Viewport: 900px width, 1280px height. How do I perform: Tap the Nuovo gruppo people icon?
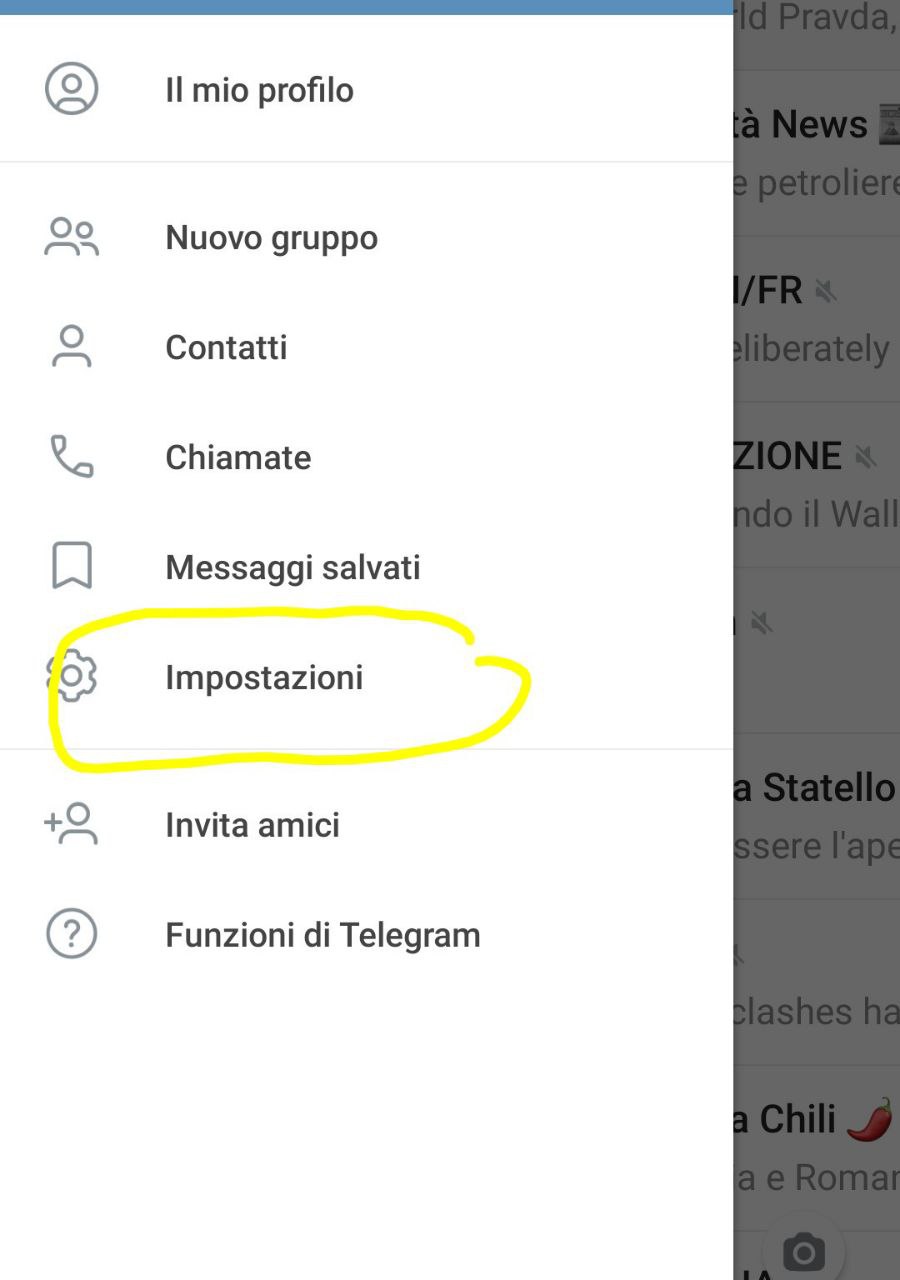click(72, 238)
